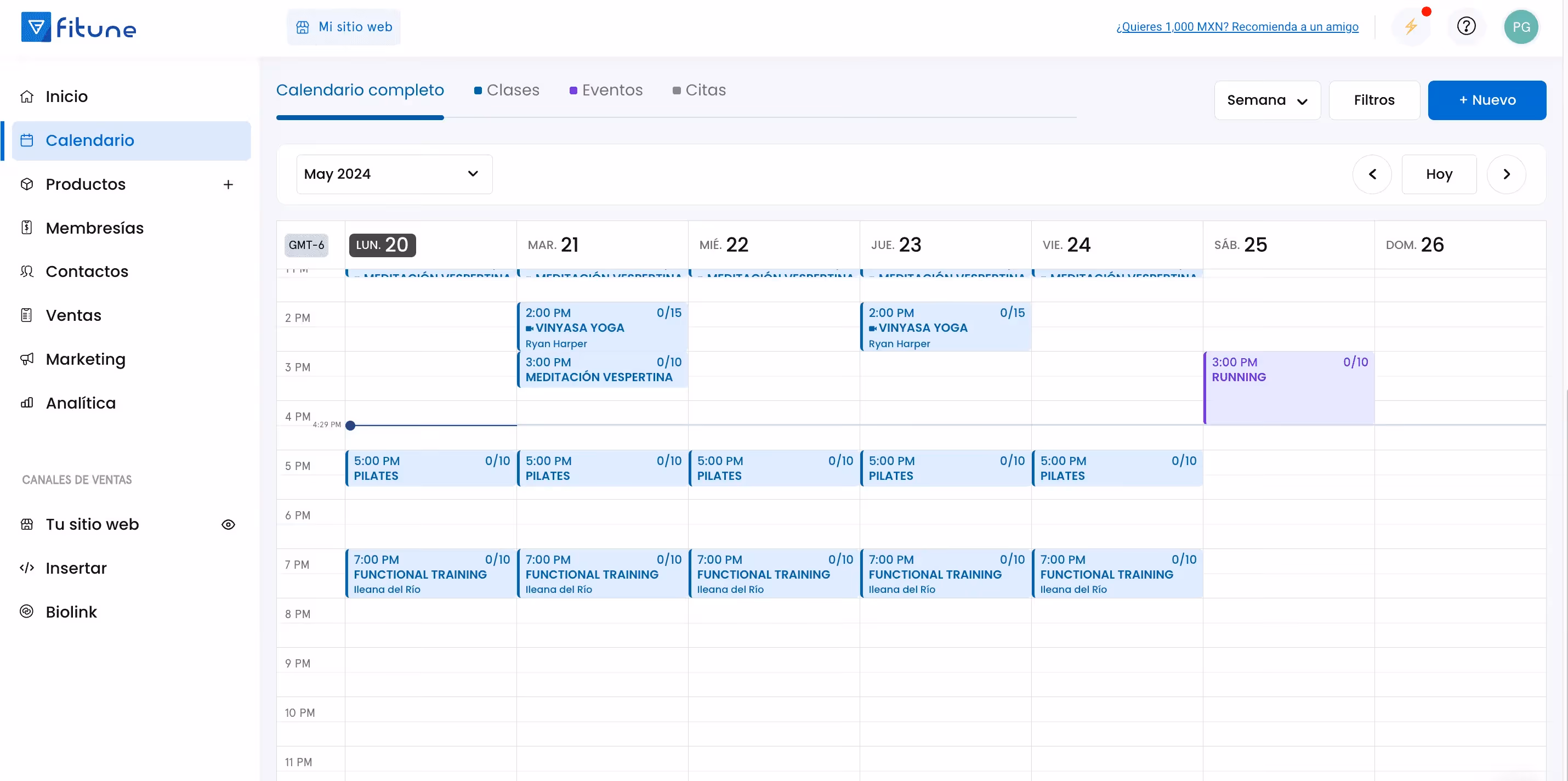
Task: Click the Insertar code icon
Action: 27,568
